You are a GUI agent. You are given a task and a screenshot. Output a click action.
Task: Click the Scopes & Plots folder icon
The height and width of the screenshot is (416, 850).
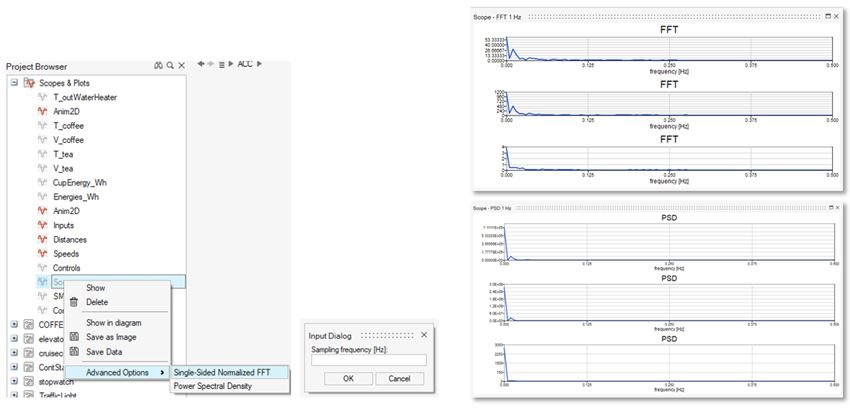tap(30, 83)
